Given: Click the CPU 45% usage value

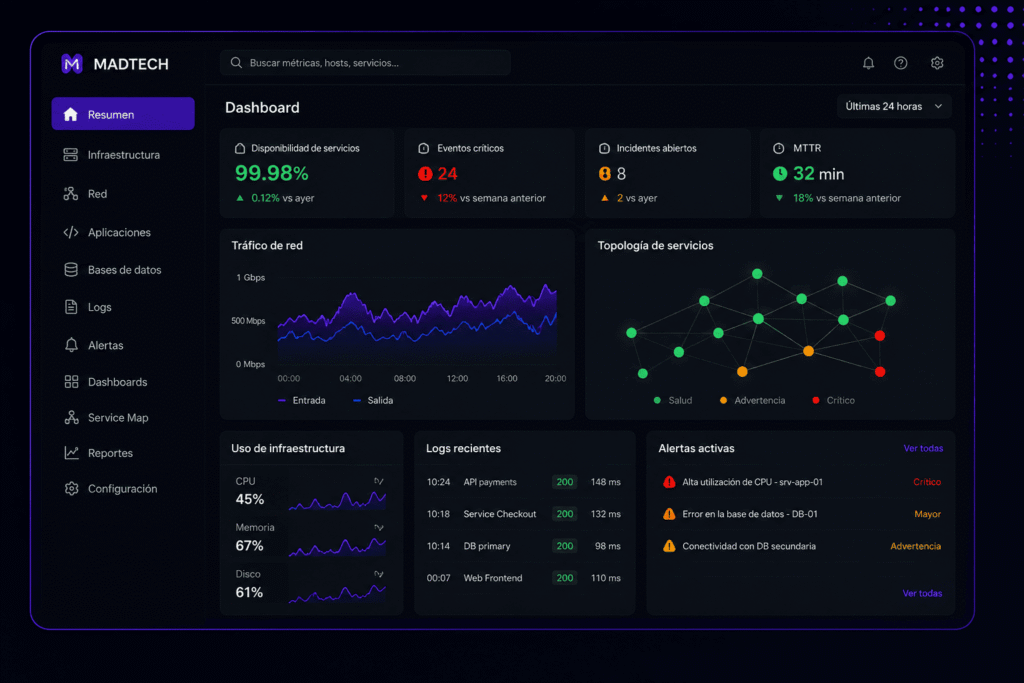Looking at the screenshot, I should (x=249, y=500).
